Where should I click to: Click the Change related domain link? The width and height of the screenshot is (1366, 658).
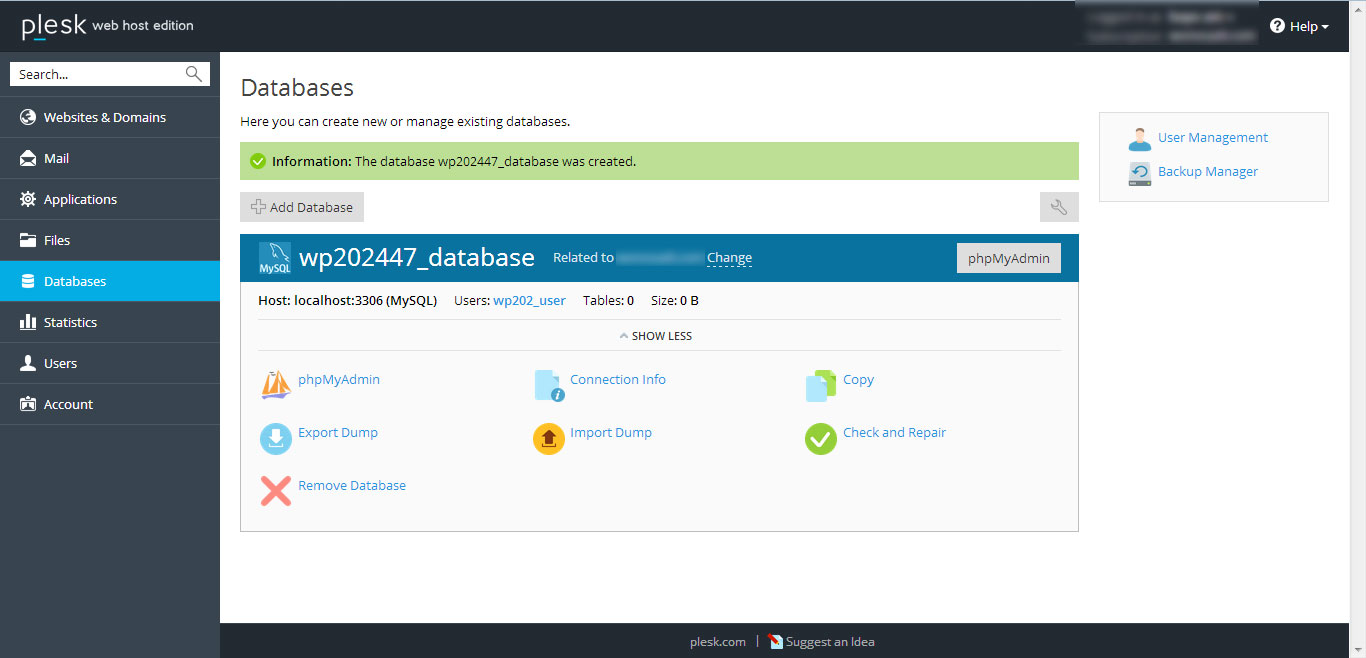click(x=729, y=258)
